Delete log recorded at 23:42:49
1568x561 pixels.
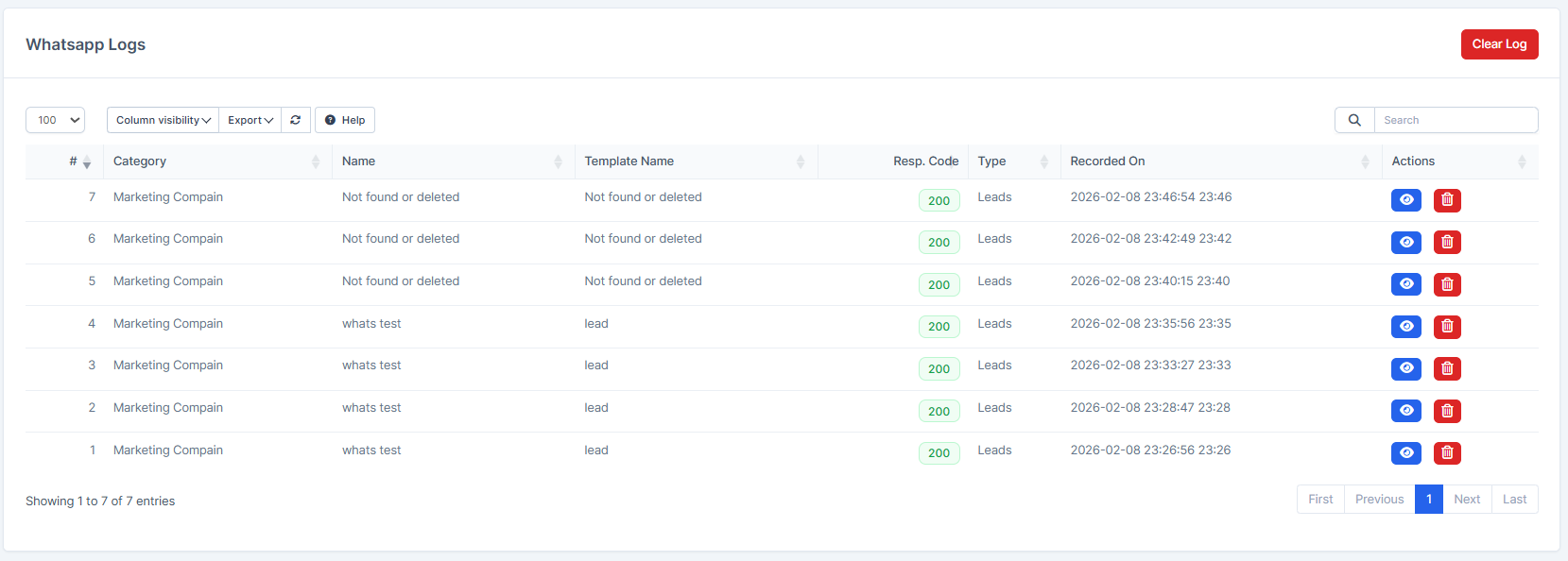[x=1447, y=243]
